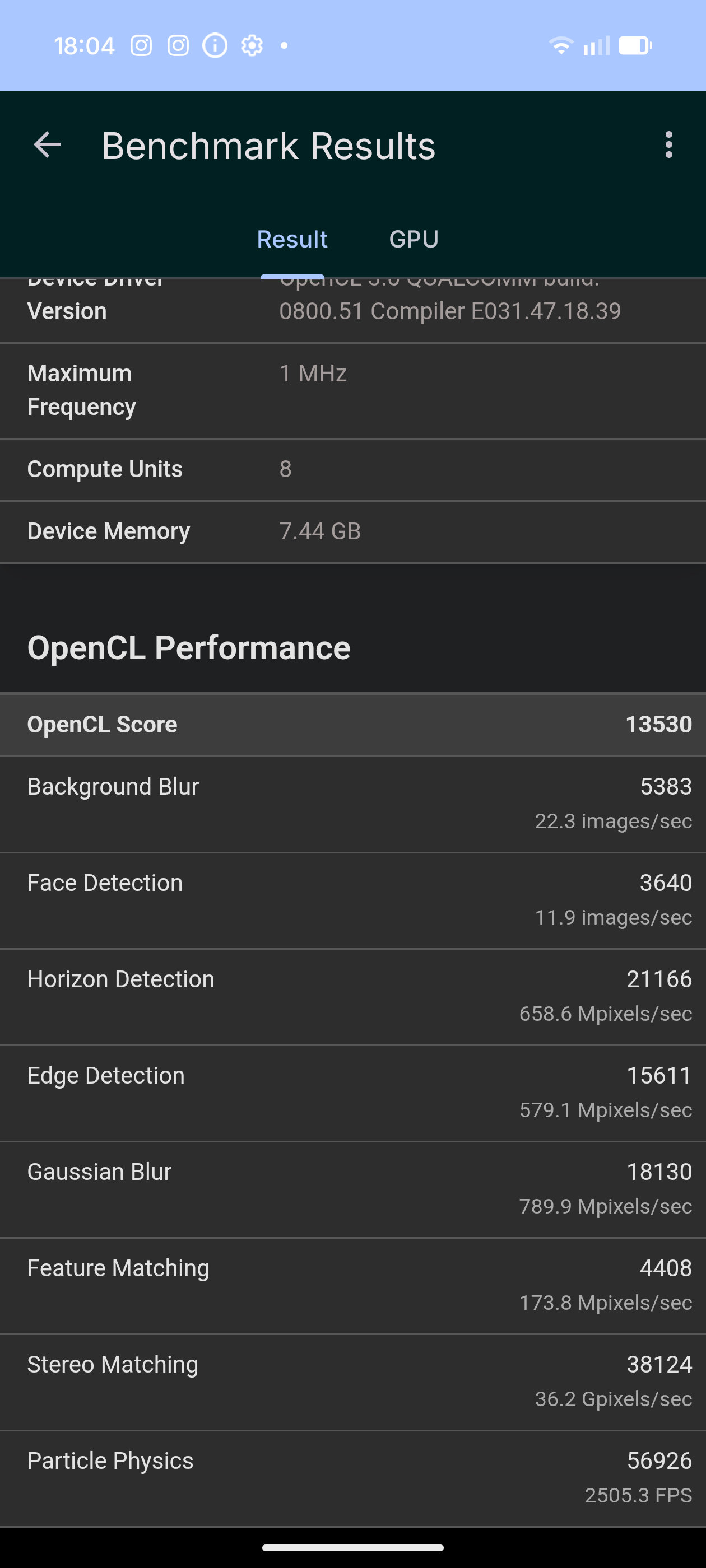
Task: Switch to the GPU tab
Action: click(x=414, y=239)
